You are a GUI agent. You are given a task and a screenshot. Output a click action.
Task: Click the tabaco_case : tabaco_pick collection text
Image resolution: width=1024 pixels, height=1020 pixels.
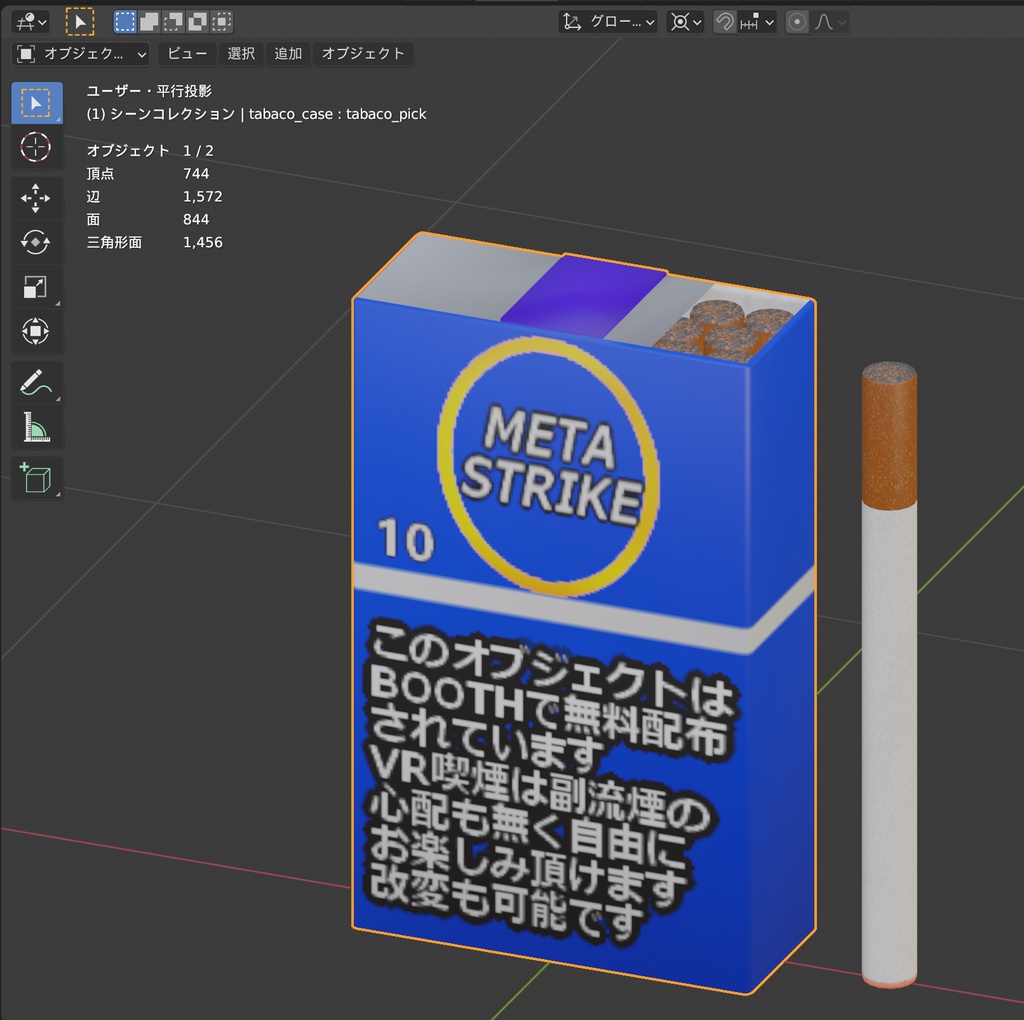click(338, 114)
